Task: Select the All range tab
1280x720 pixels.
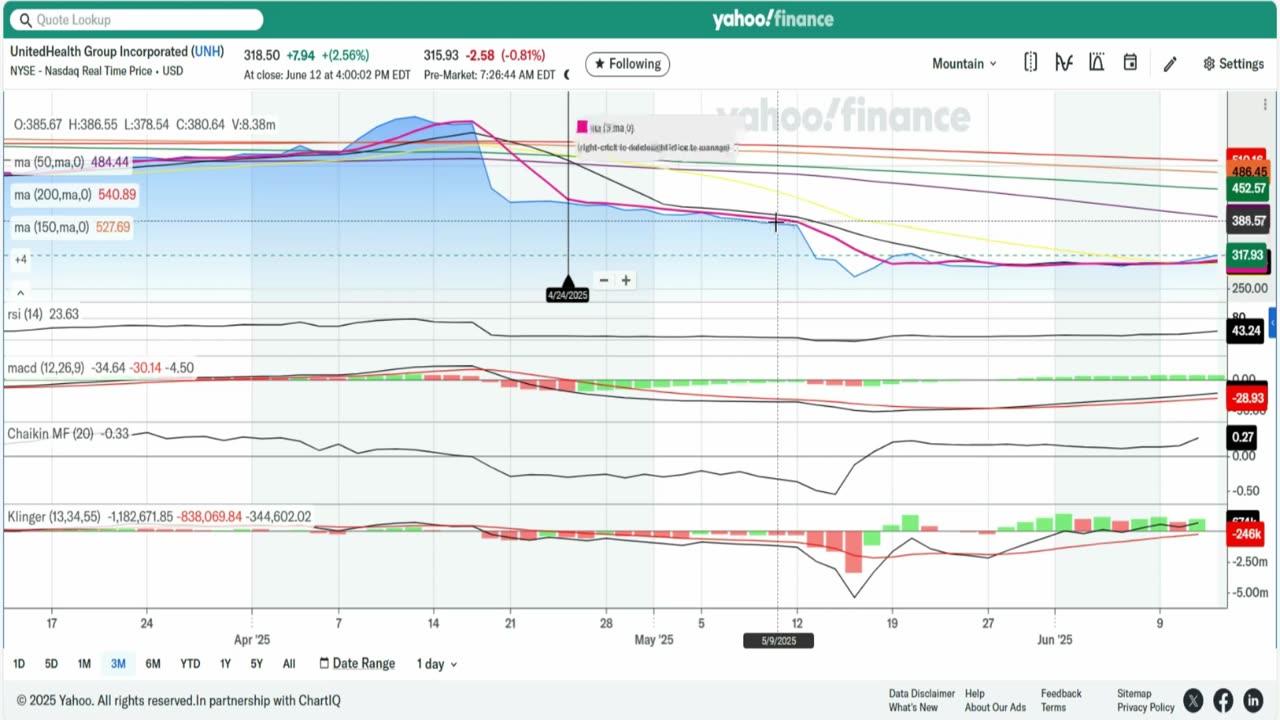Action: coord(289,664)
